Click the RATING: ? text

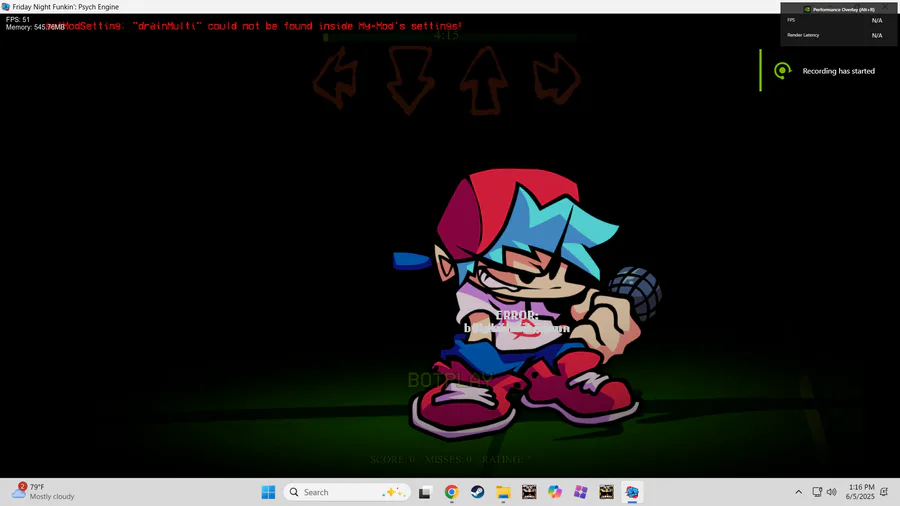pyautogui.click(x=506, y=460)
